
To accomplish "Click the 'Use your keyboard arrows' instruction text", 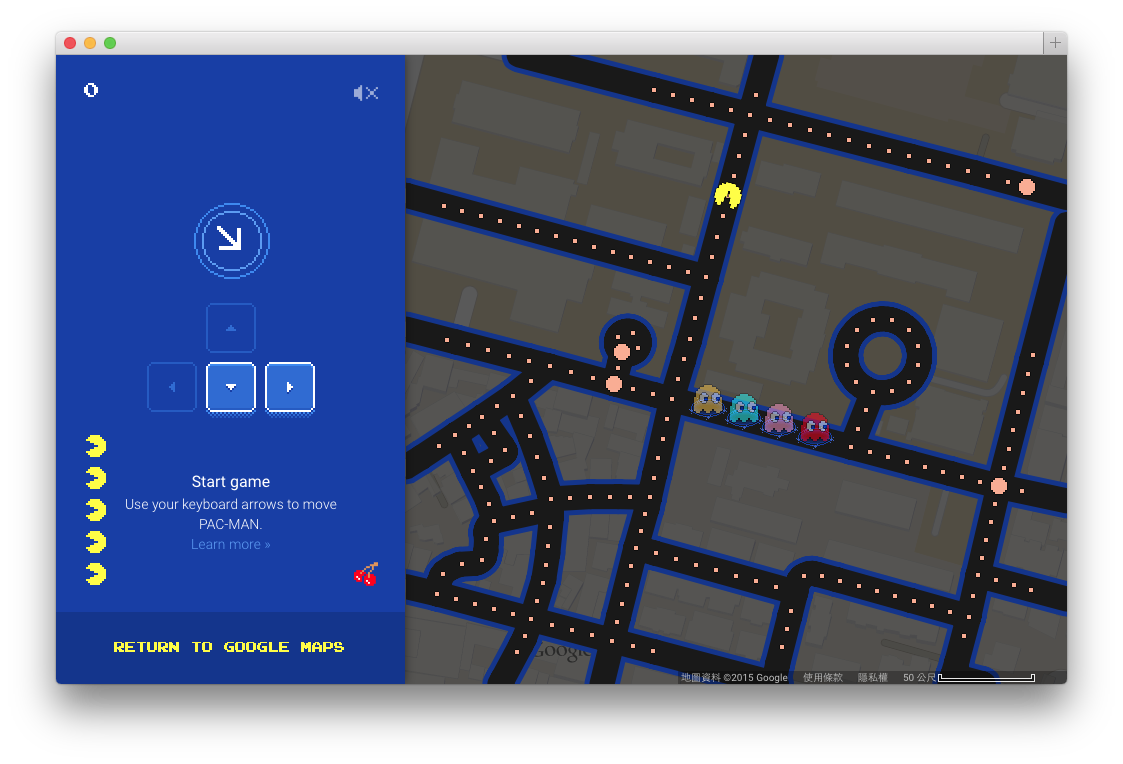I will point(231,514).
